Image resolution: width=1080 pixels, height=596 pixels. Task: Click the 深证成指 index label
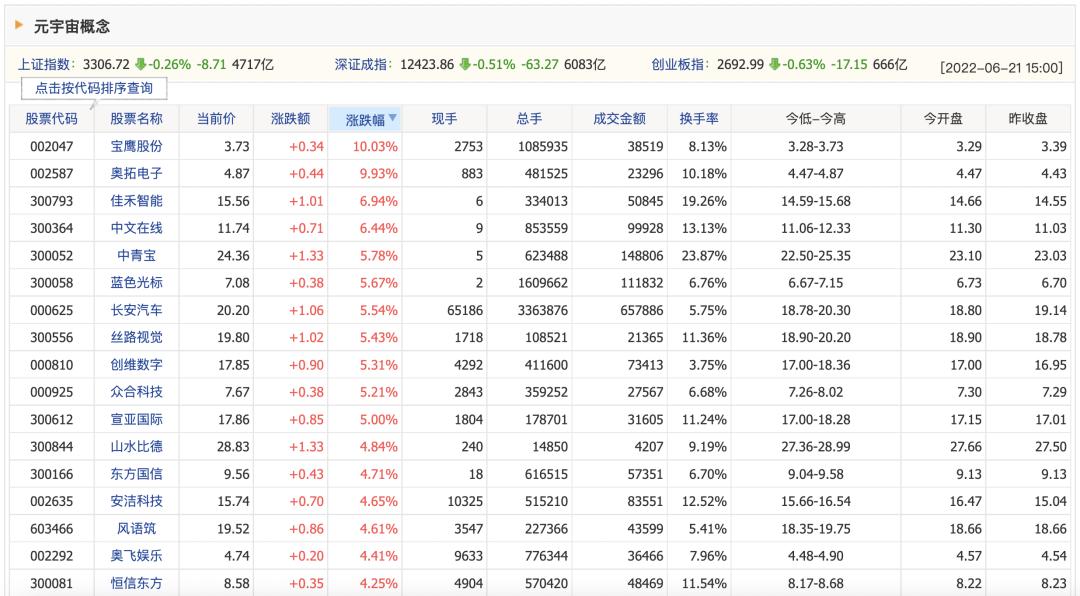pos(362,64)
